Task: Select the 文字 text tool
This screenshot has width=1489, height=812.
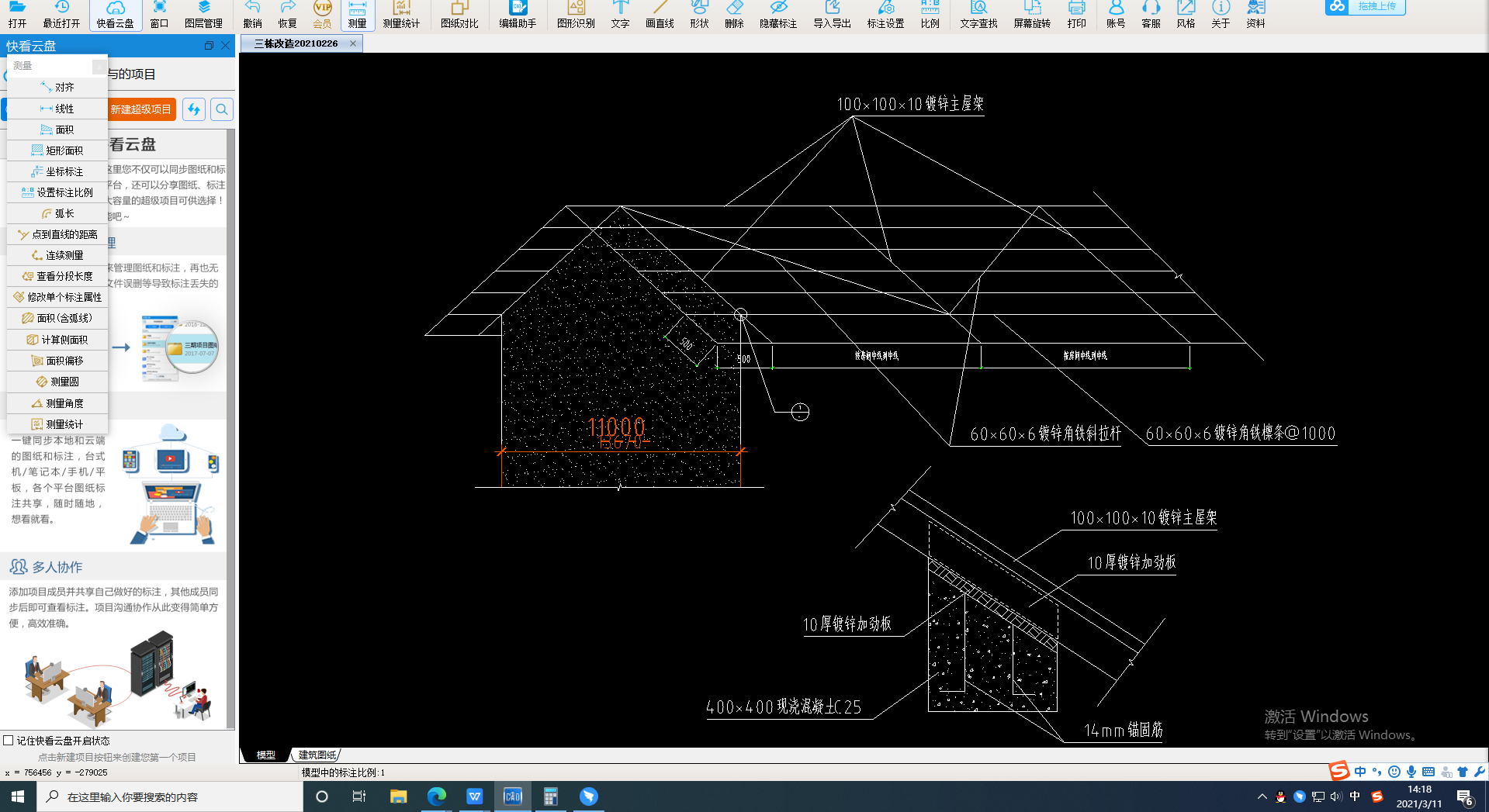Action: tap(620, 15)
